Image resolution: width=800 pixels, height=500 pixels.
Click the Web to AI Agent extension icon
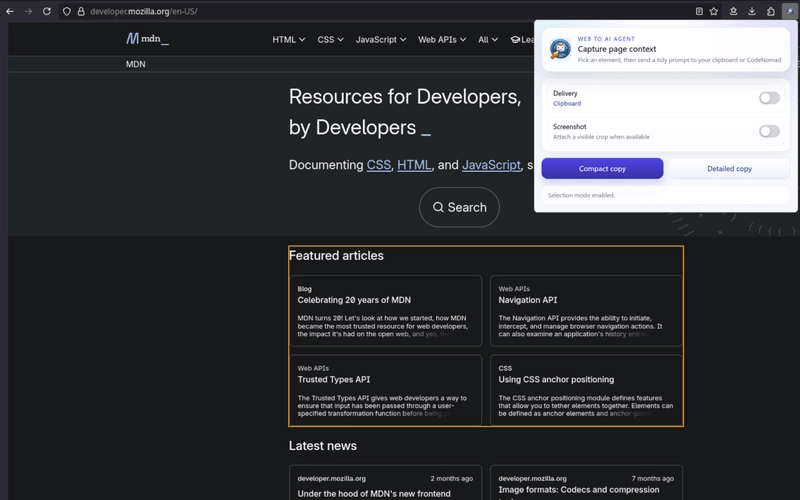coord(789,11)
